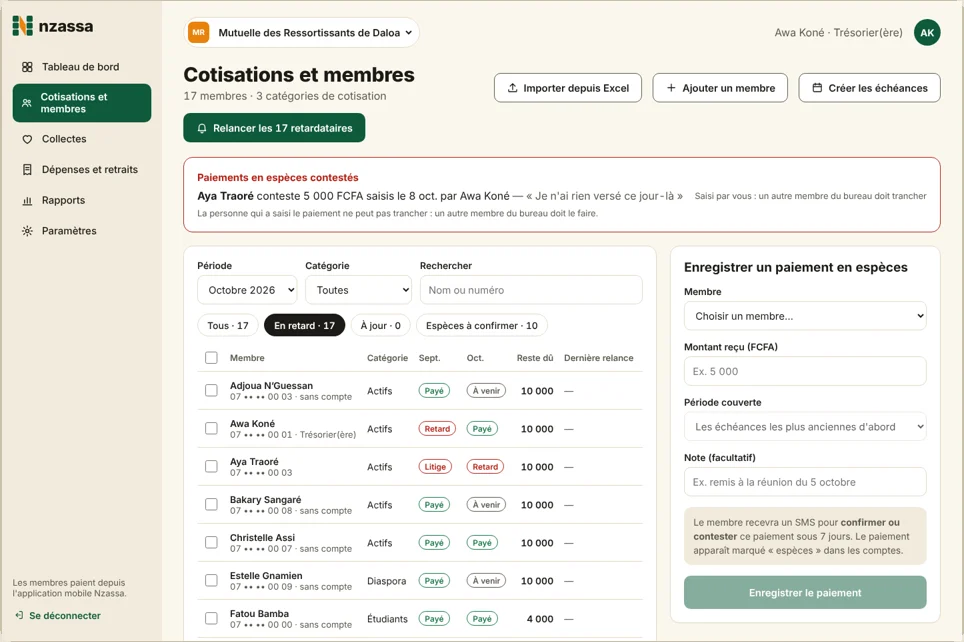This screenshot has width=964, height=642.
Task: Click Enregistrer le paiement button
Action: point(805,592)
